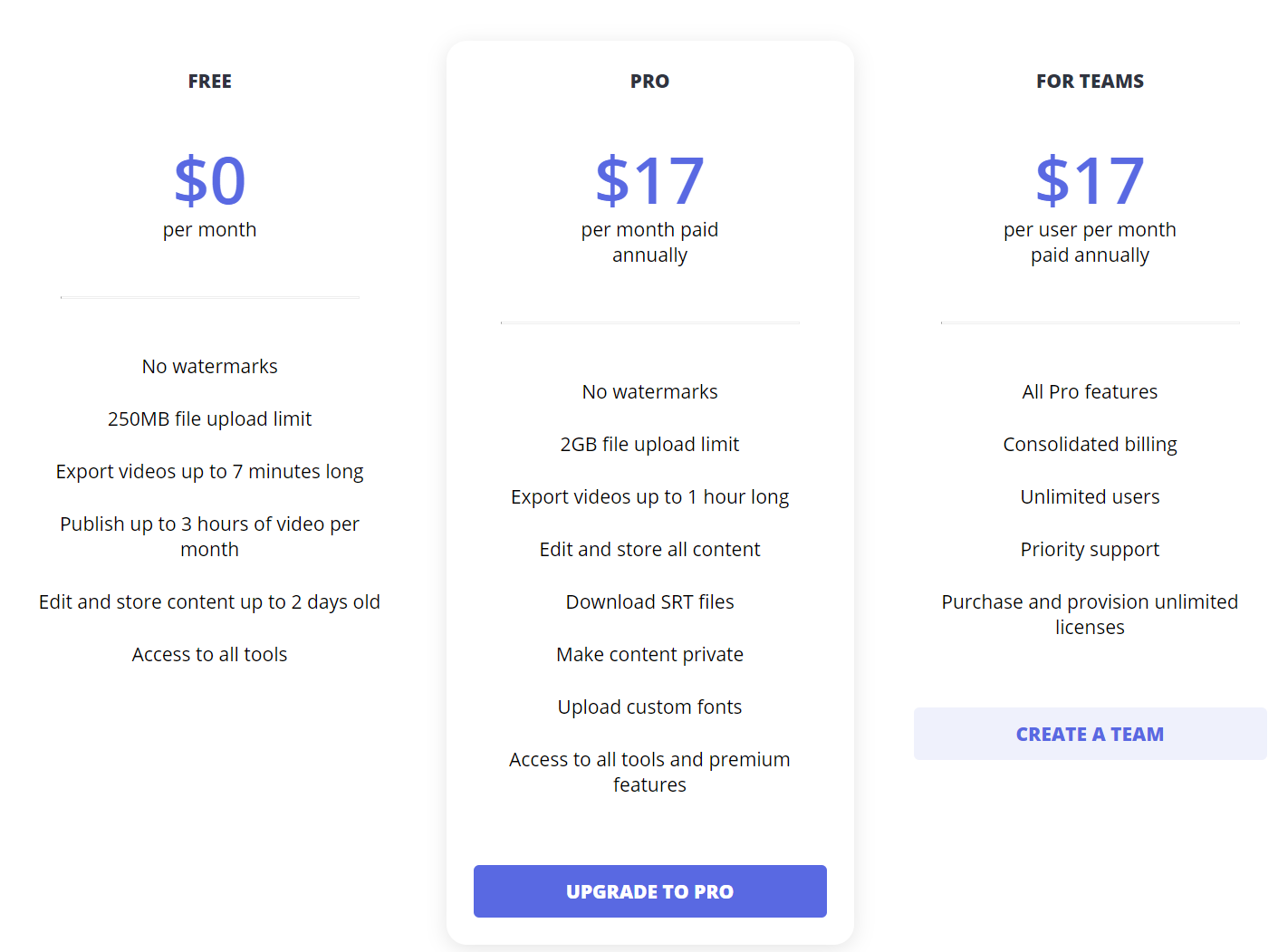Screen dimensions: 1278x952
Task: Click the Upload custom fonts feature
Action: pyautogui.click(x=649, y=707)
